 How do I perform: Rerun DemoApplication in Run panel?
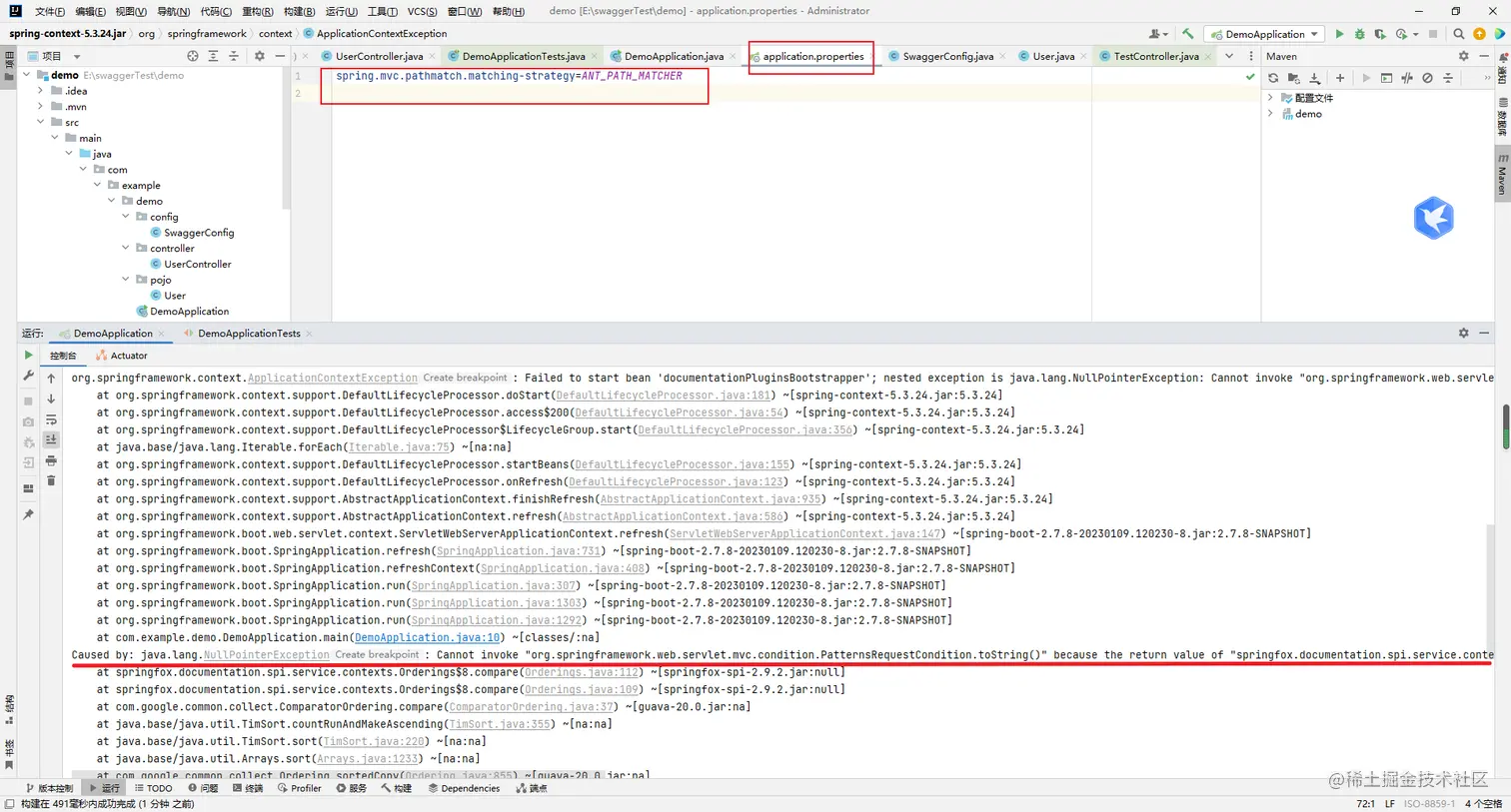point(28,356)
